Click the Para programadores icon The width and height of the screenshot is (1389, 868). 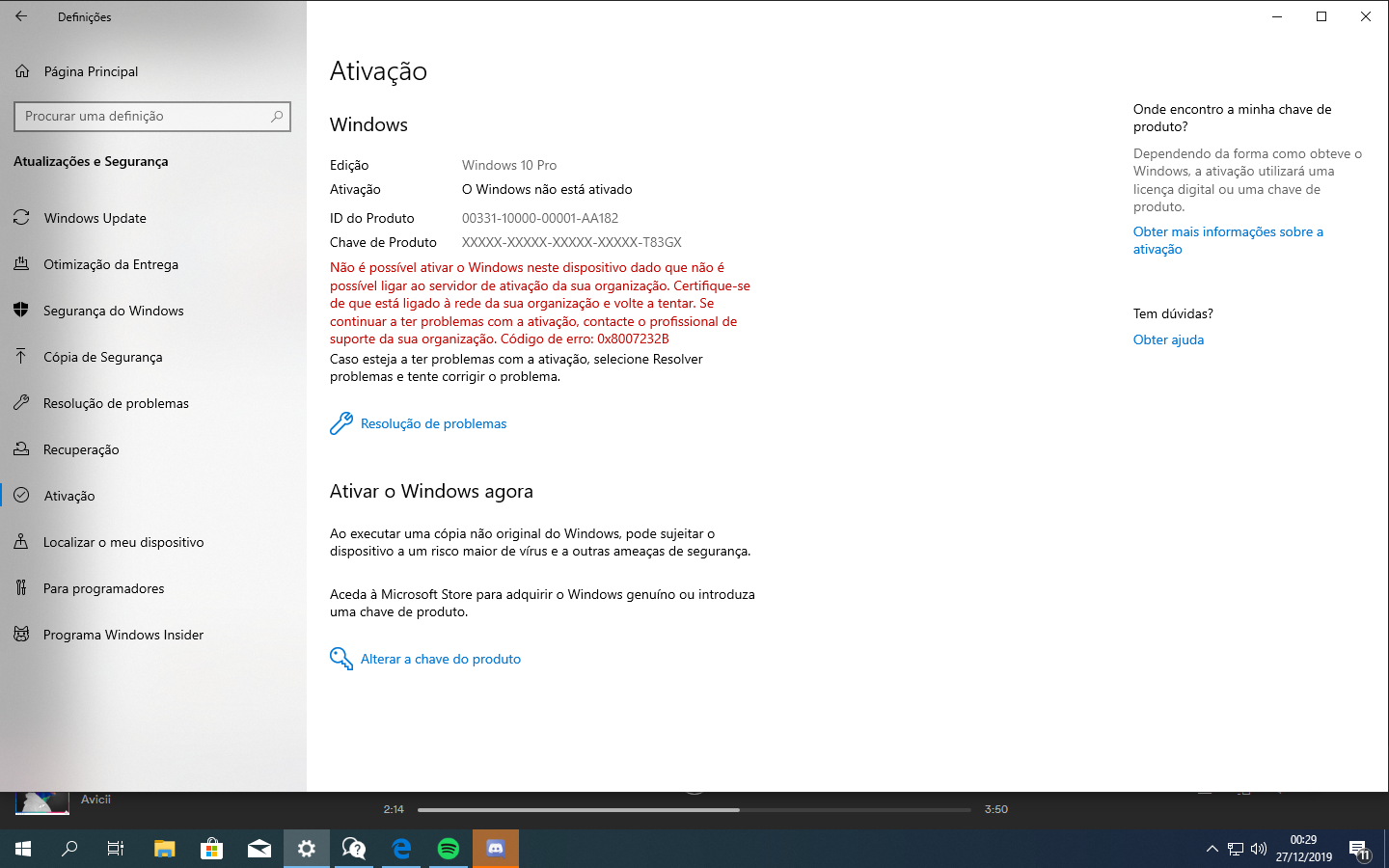(x=21, y=588)
